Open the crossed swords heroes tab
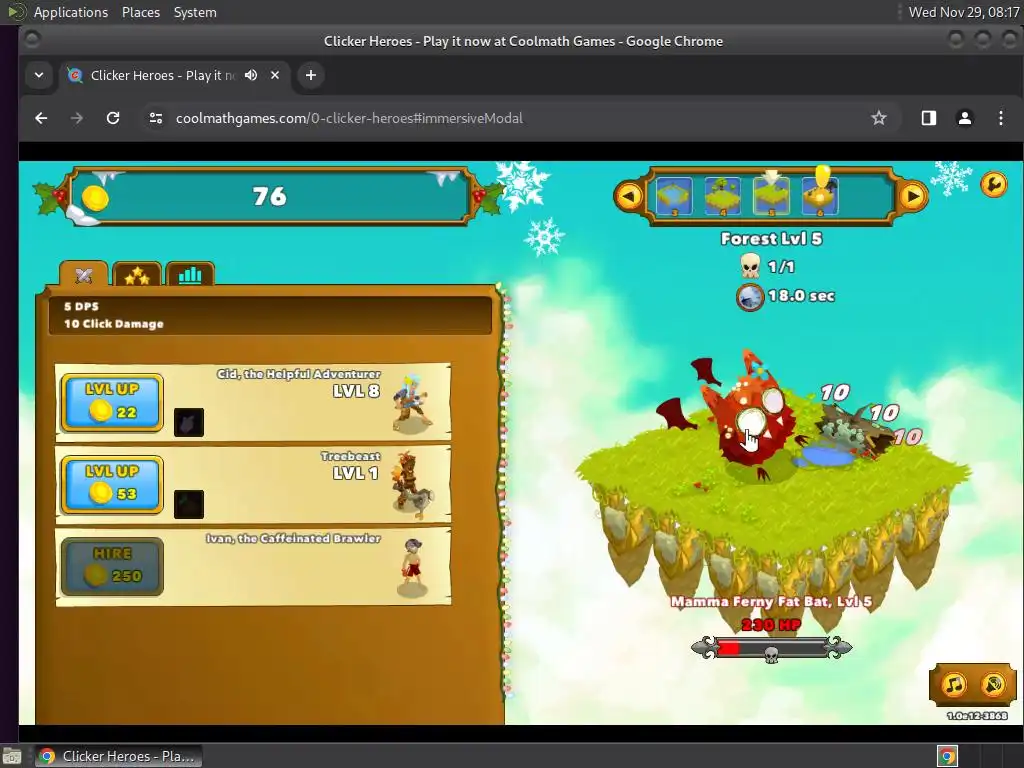 click(x=84, y=275)
